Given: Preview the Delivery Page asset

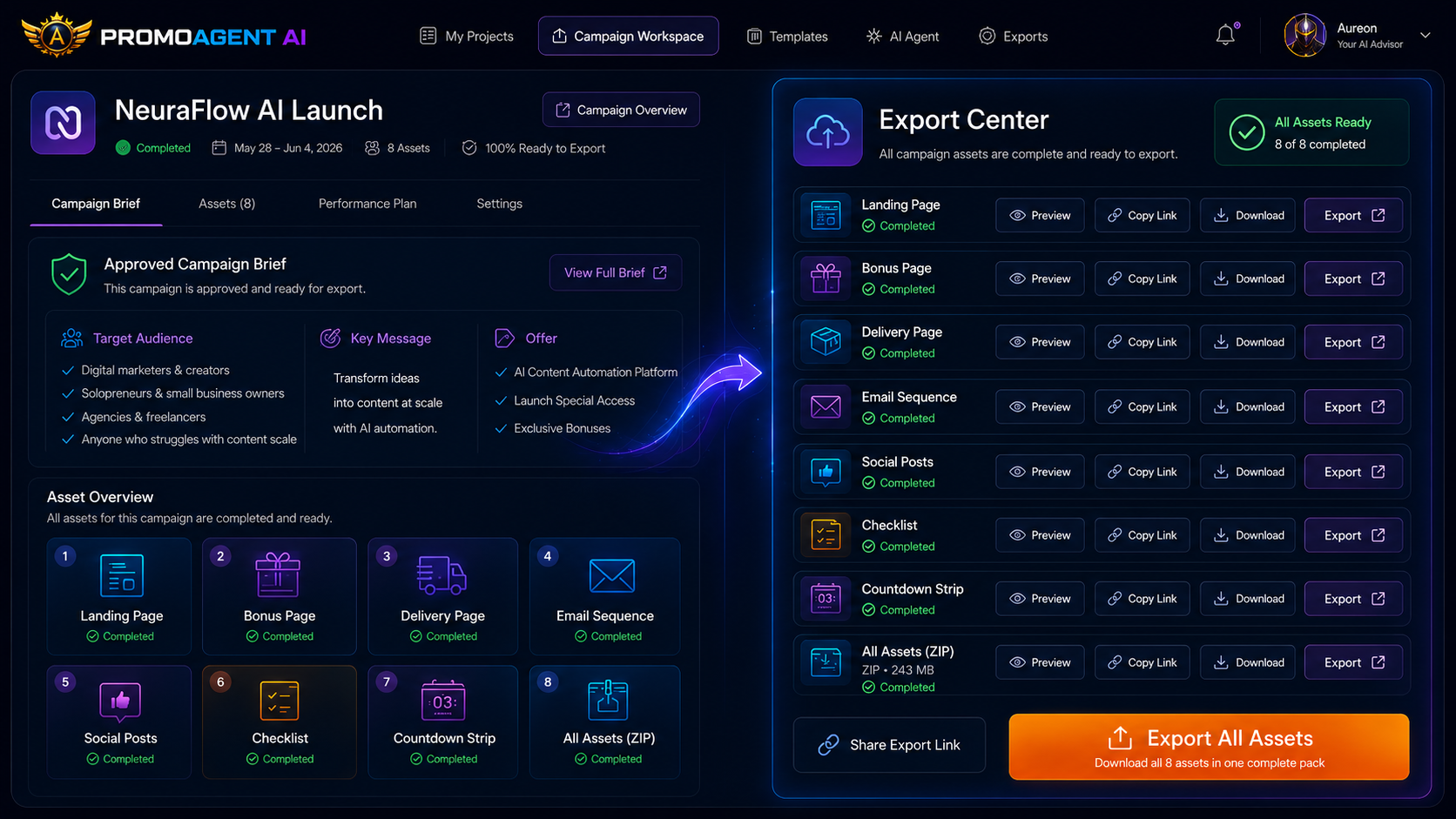Looking at the screenshot, I should pyautogui.click(x=1040, y=342).
